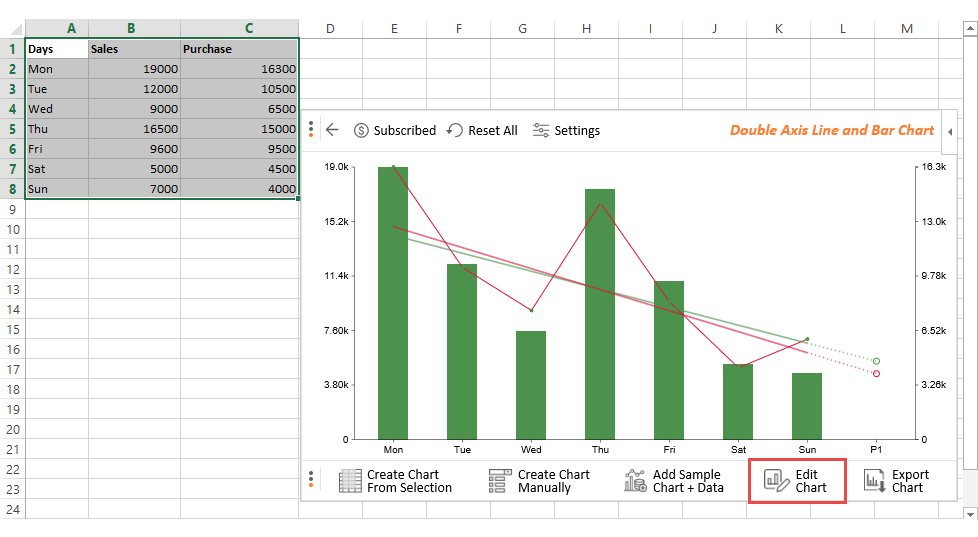978x537 pixels.
Task: Select row 1 header
Action: click(12, 49)
